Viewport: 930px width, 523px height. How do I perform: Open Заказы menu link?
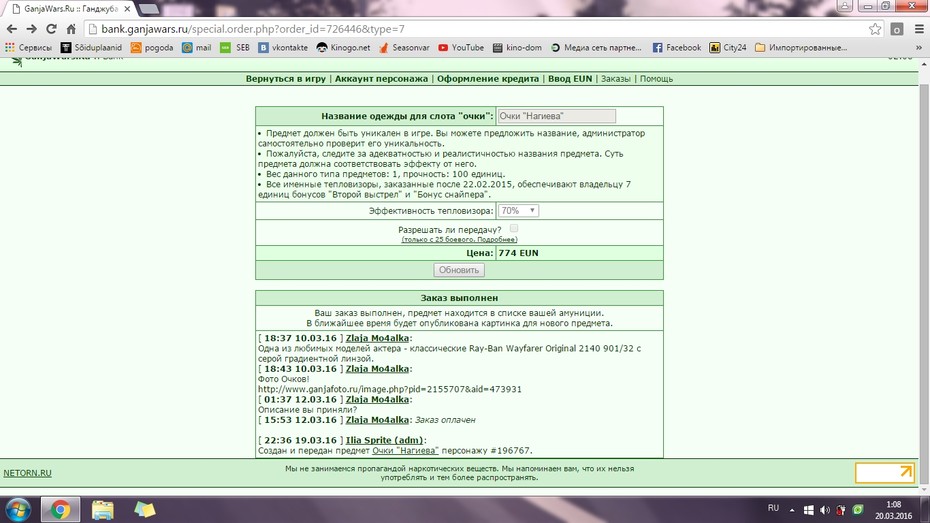tap(616, 78)
